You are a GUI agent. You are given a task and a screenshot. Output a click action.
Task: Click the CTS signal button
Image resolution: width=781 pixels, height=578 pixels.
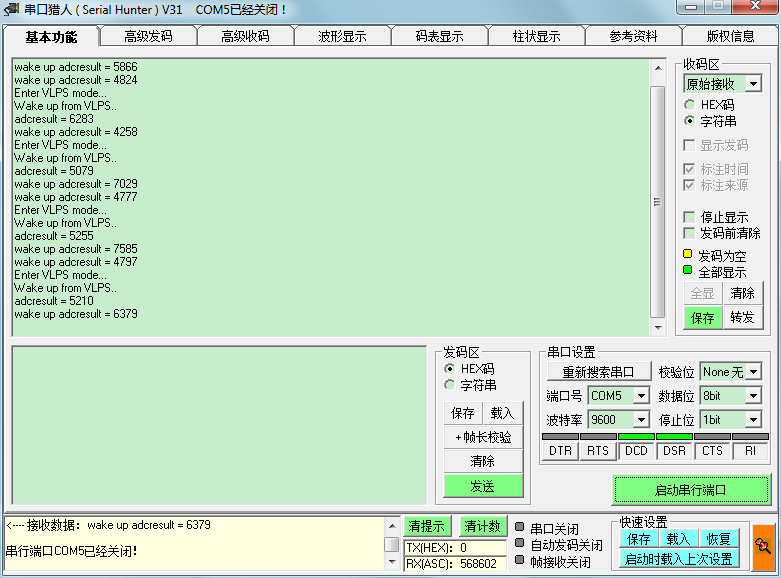click(x=712, y=450)
